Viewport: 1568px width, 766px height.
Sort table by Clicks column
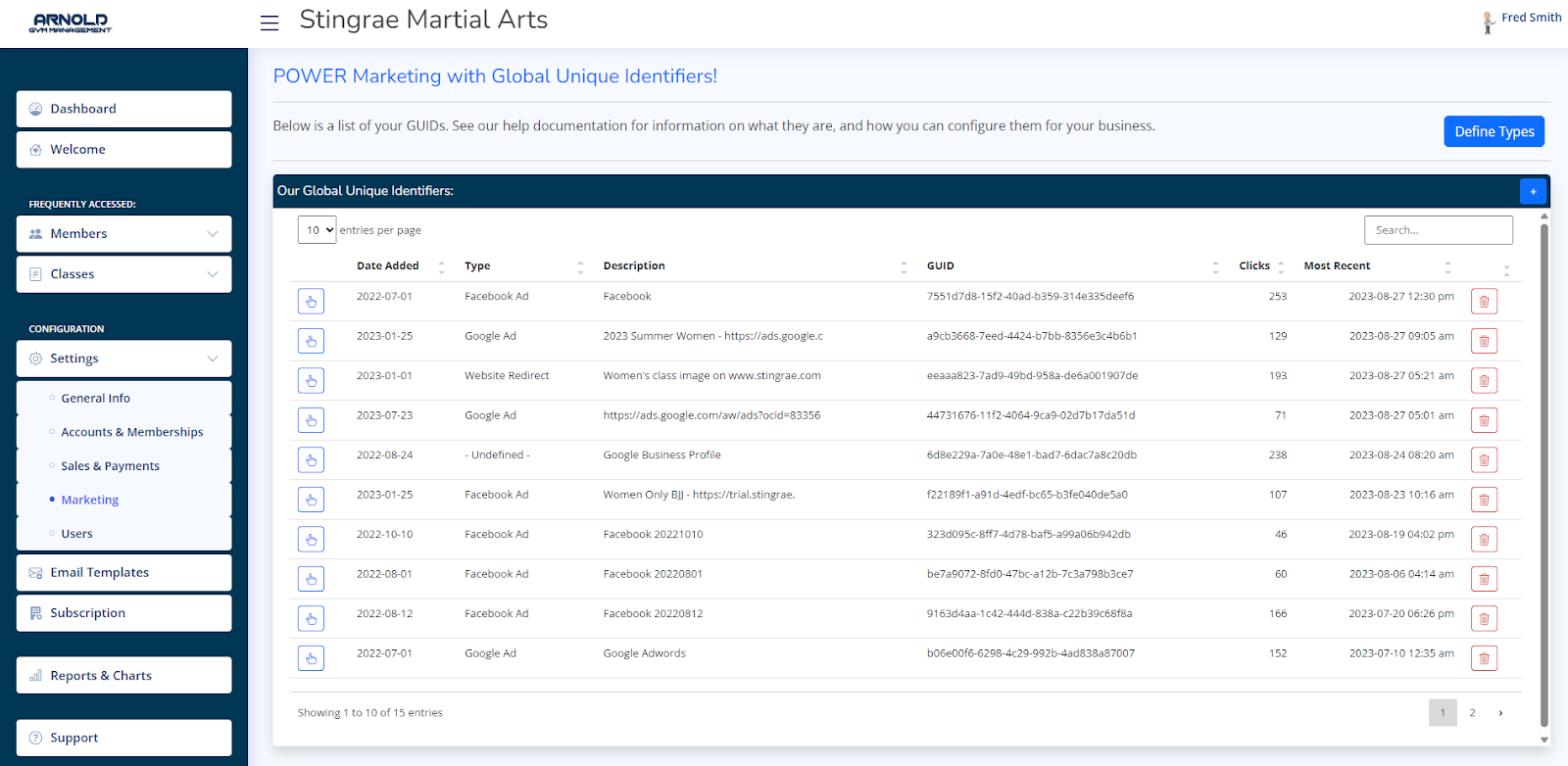(1254, 266)
